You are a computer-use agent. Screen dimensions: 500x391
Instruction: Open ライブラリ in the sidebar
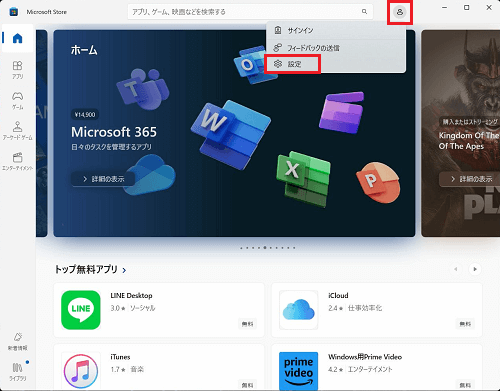pyautogui.click(x=17, y=371)
